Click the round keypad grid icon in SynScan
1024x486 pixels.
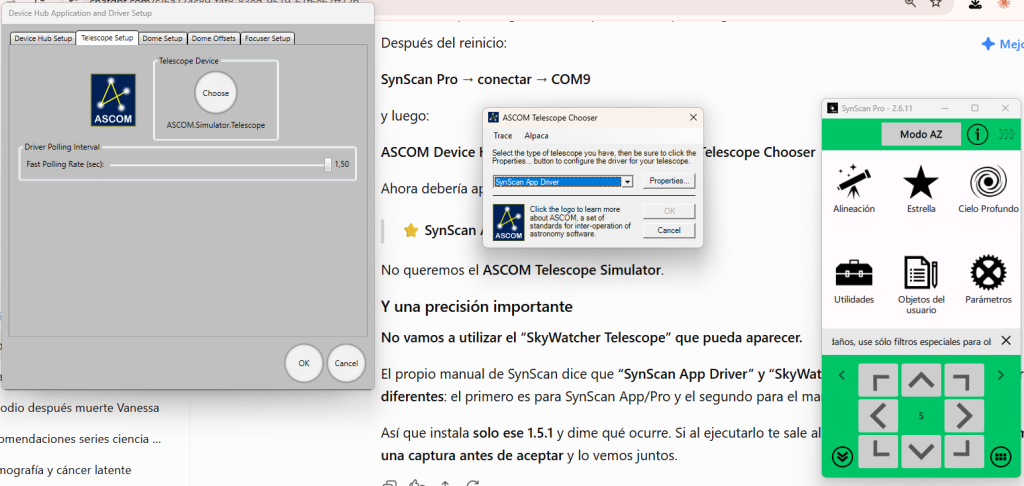[1000, 457]
